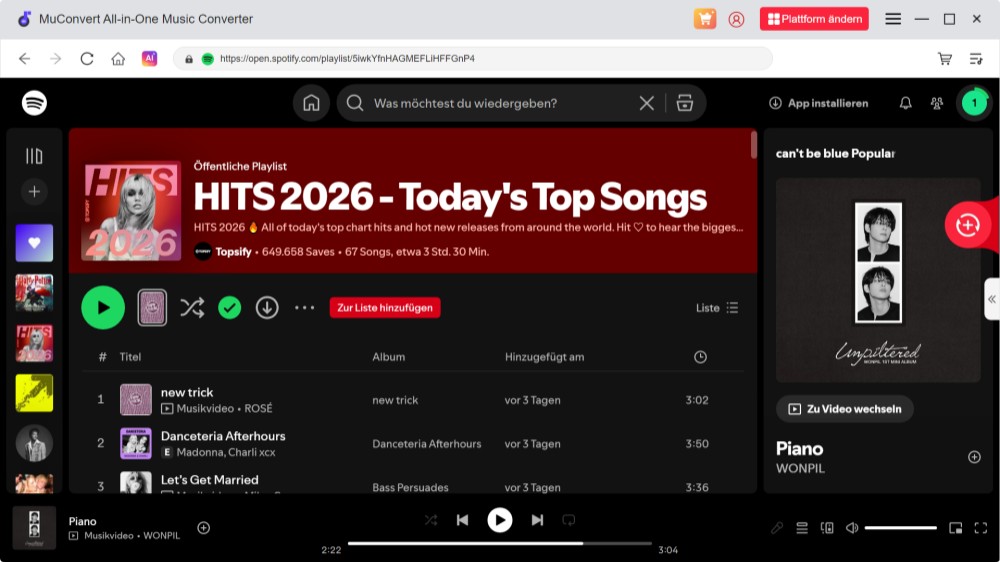Adjust the volume slider
This screenshot has width=1000, height=562.
[x=900, y=528]
